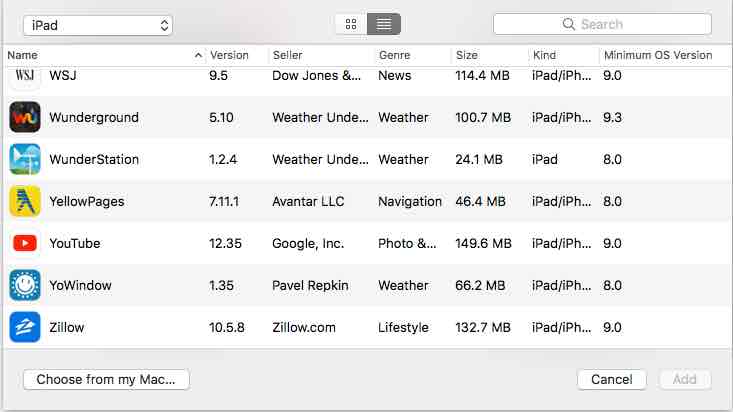The width and height of the screenshot is (733, 412).
Task: Click the News genre cell
Action: click(395, 75)
